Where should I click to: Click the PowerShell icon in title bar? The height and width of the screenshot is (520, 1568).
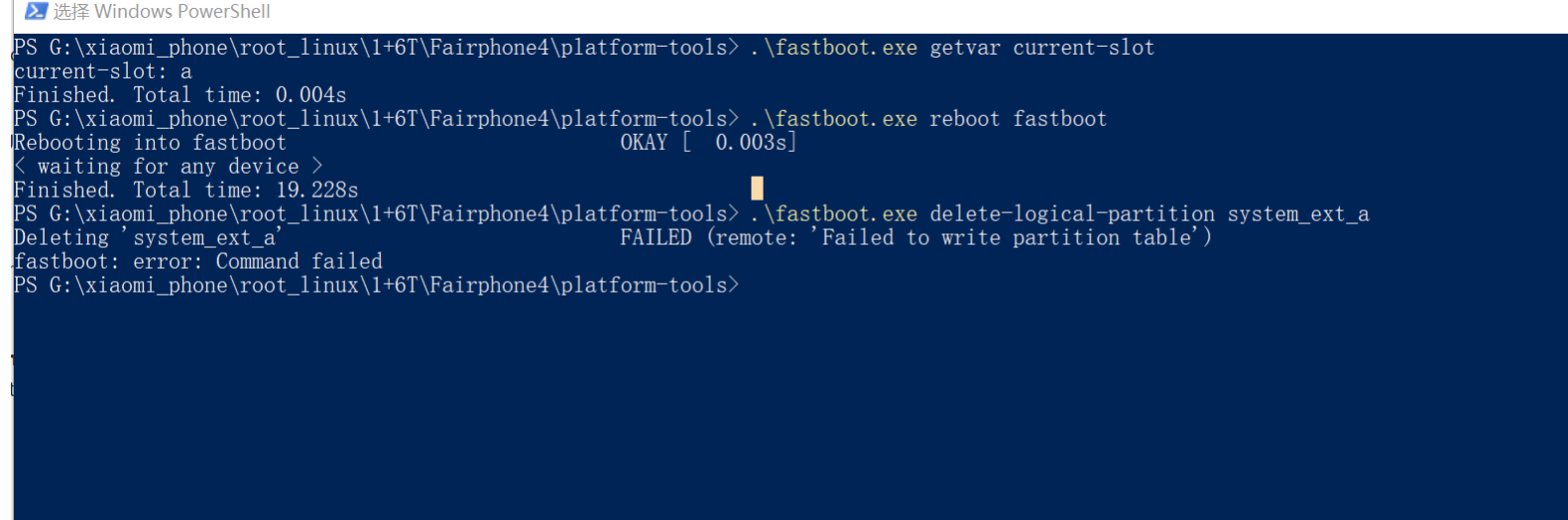point(36,11)
